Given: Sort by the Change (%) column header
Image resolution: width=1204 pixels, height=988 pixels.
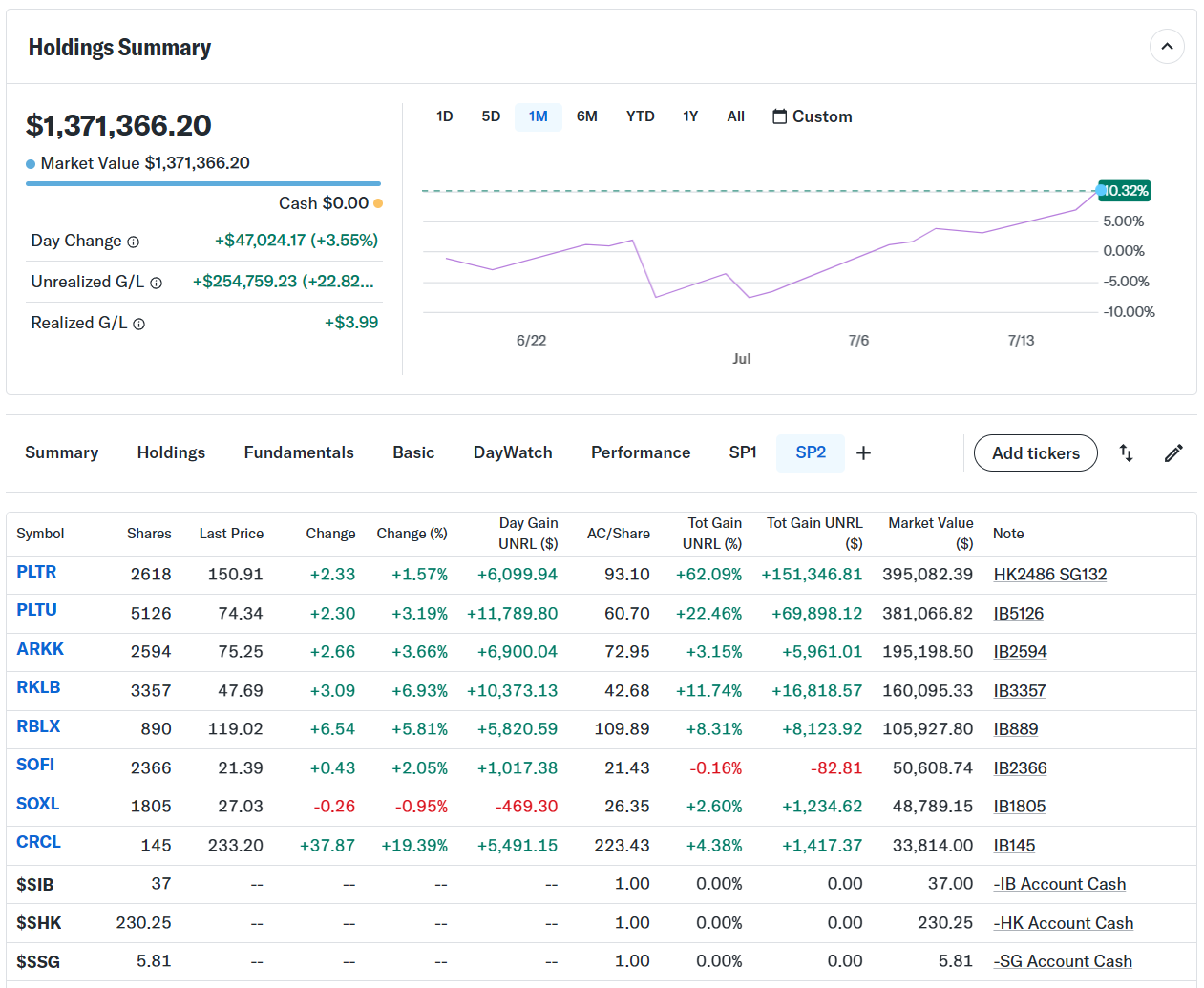Looking at the screenshot, I should click(412, 534).
